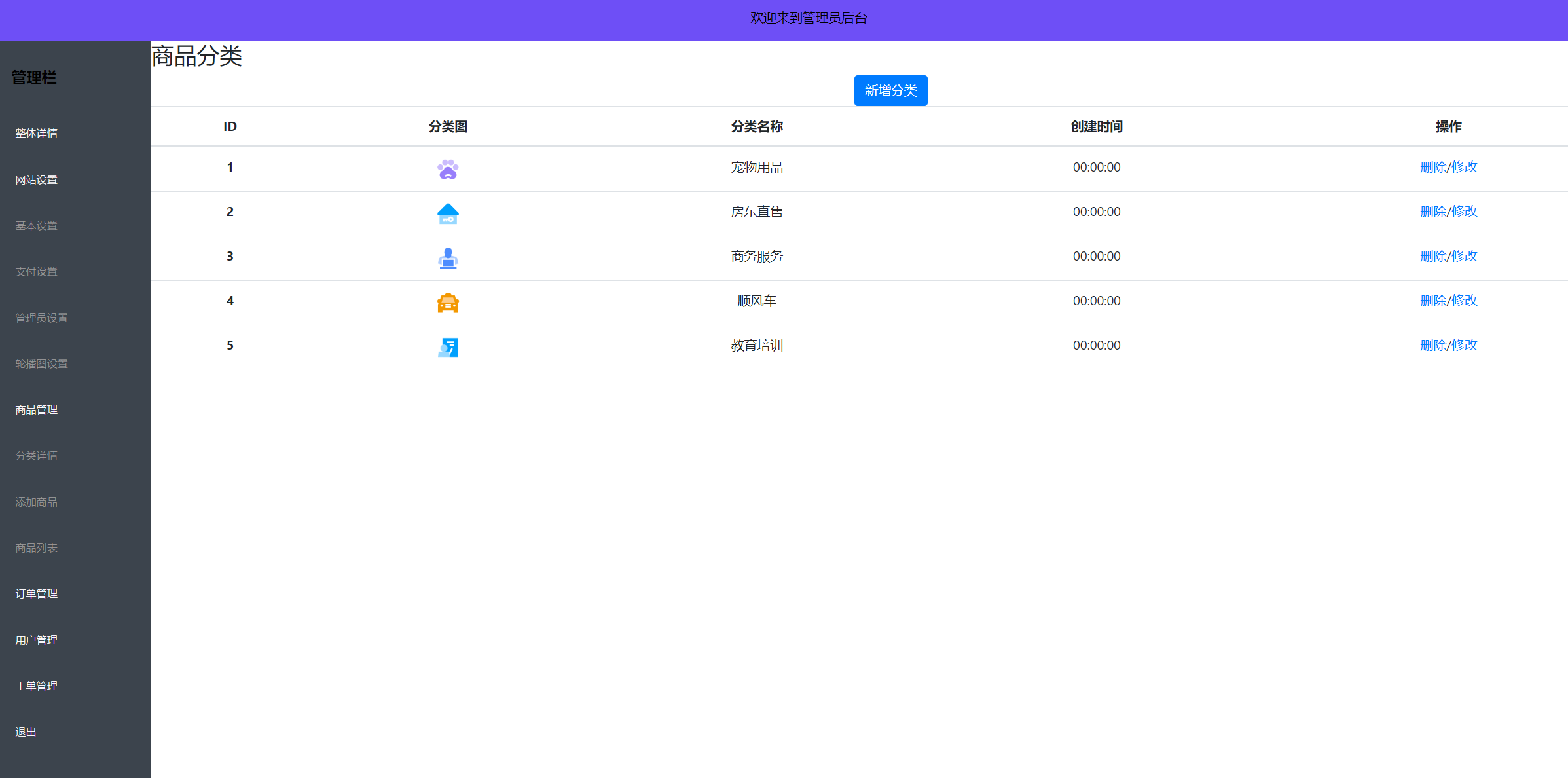Click the paw icon for 宠物用品 category
Screen dimensions: 1568x778
point(447,169)
